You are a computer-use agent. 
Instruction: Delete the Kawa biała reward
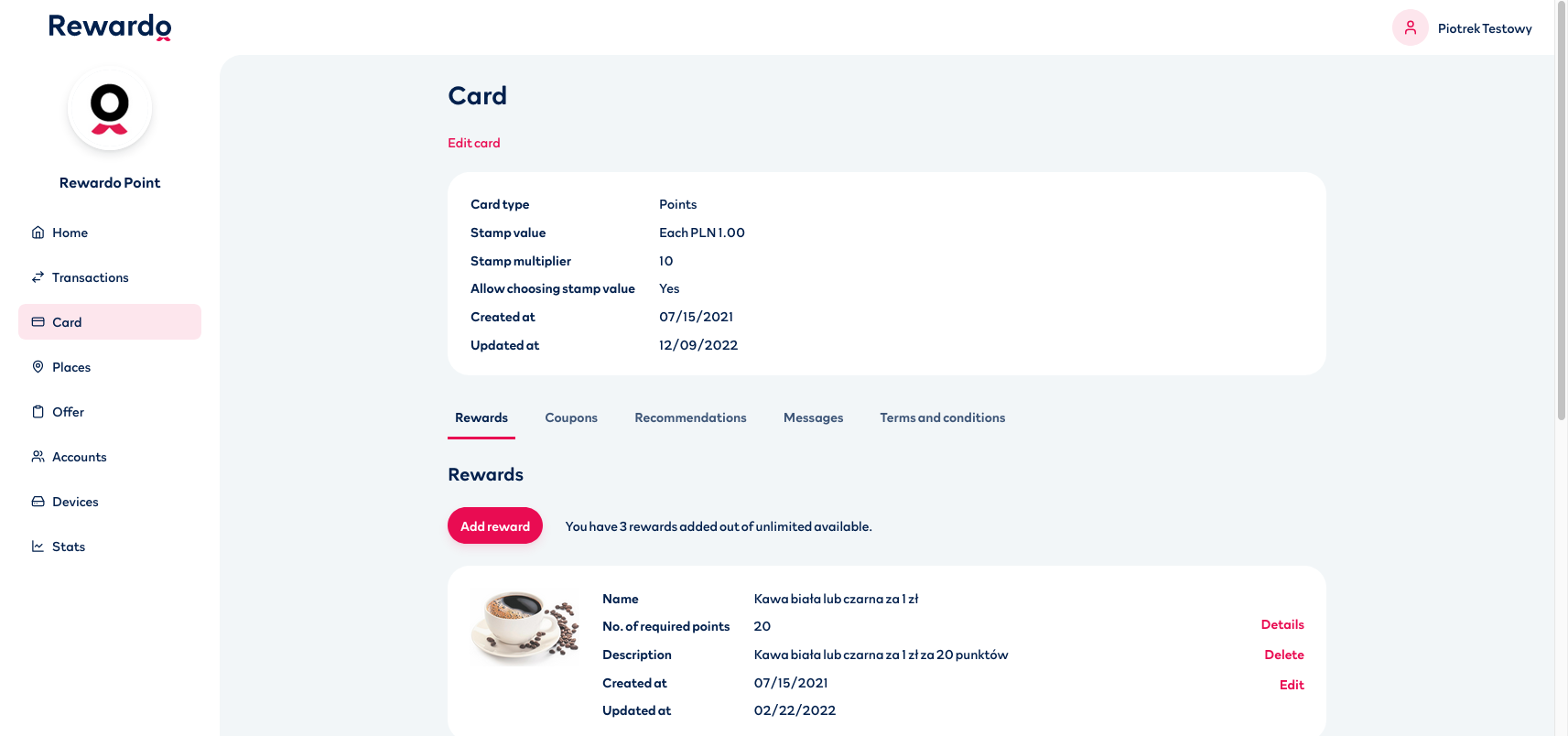1284,654
